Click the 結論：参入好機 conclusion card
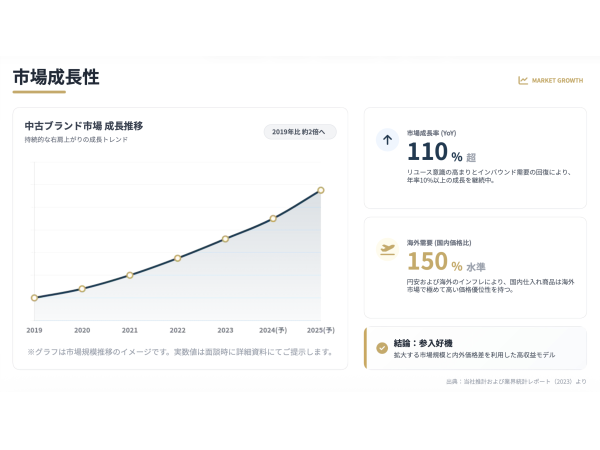600x450 pixels. tap(475, 348)
